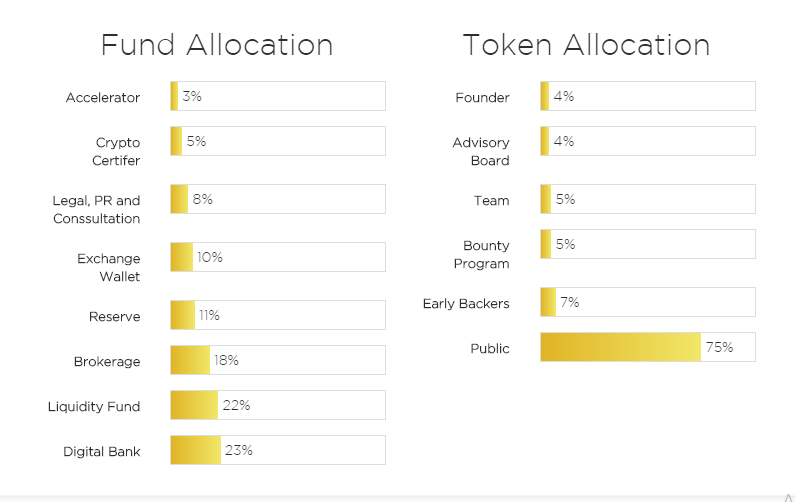
Task: Click the Accelerator 3% bar
Action: pos(277,96)
